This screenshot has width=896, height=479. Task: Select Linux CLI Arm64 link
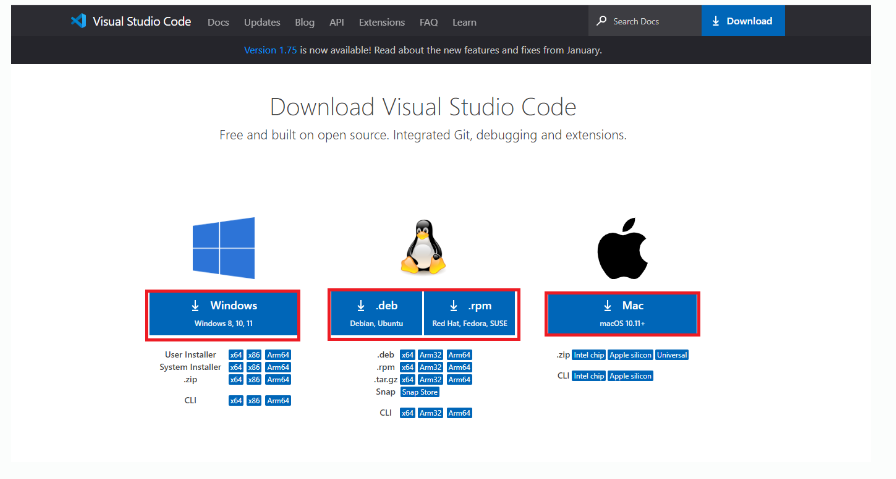[459, 413]
